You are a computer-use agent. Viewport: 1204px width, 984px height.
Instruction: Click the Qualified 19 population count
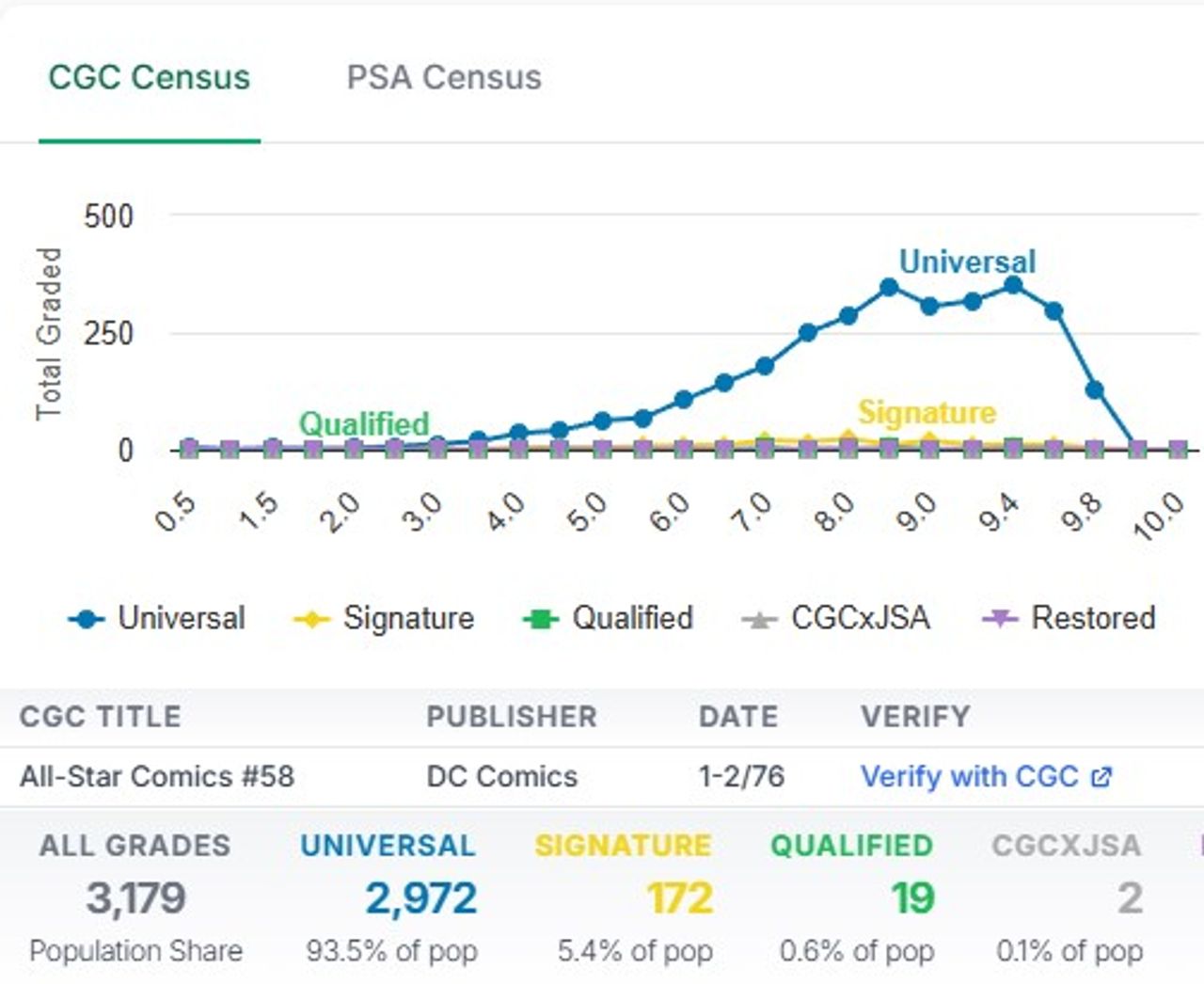(912, 898)
